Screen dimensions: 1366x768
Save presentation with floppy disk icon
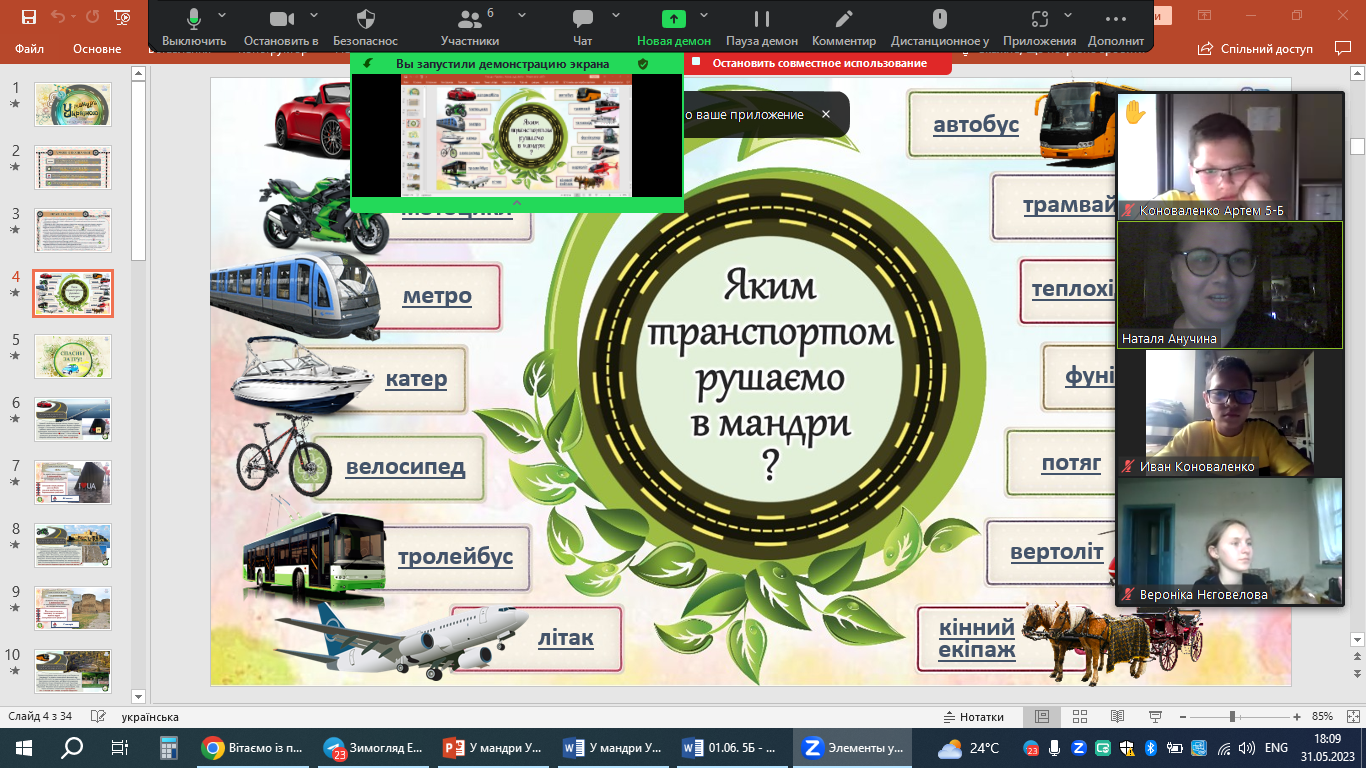coord(28,17)
